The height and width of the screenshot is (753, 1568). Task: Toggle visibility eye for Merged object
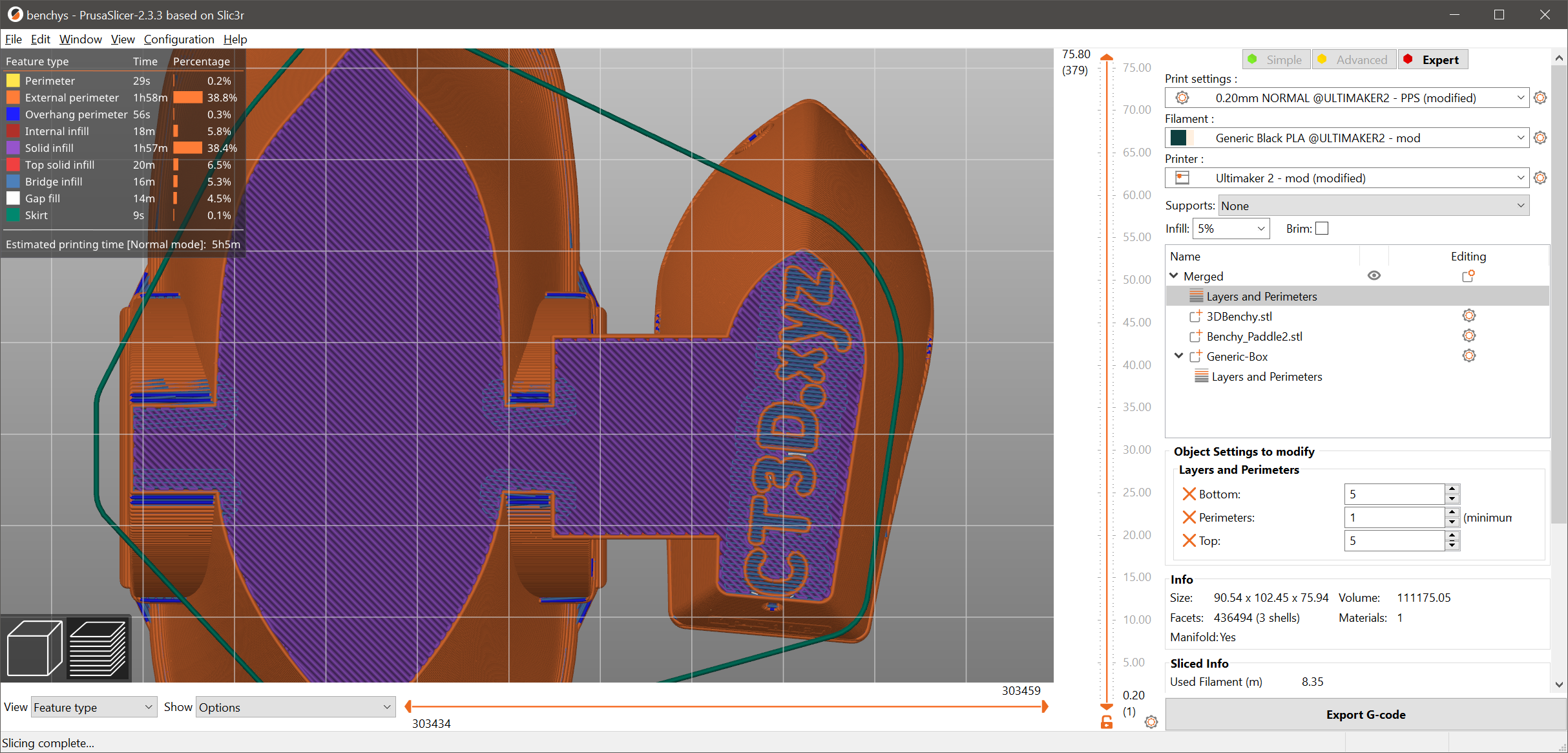[x=1374, y=275]
